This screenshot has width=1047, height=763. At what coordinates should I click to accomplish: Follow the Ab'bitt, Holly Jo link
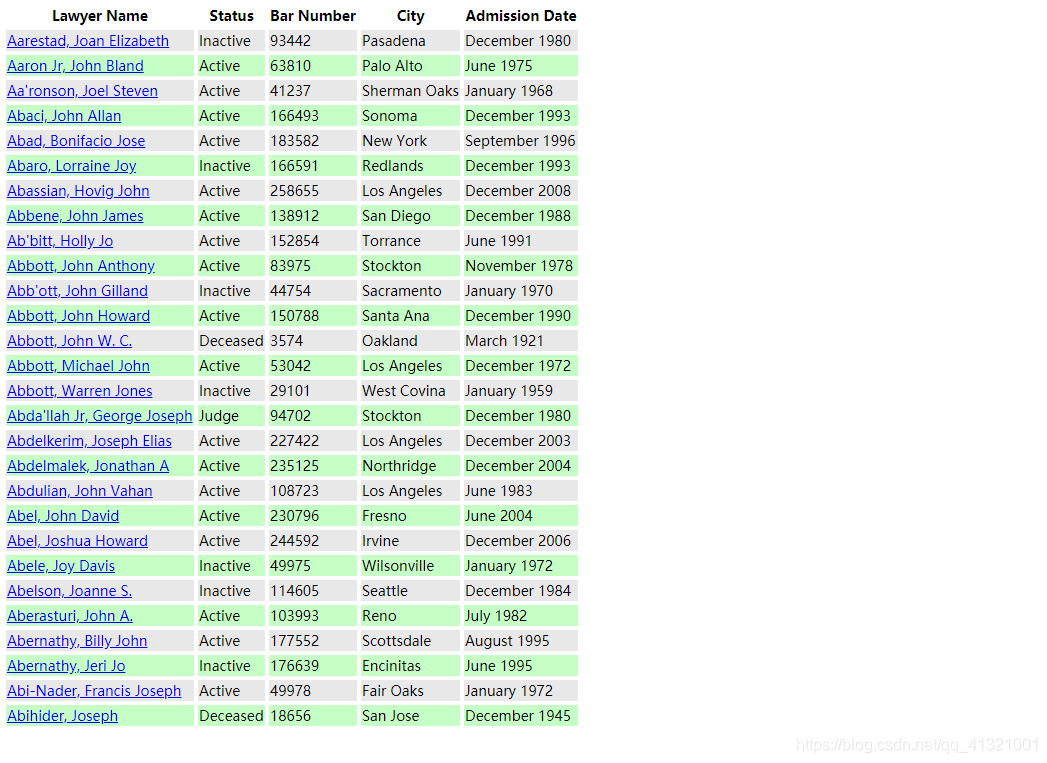tap(60, 241)
